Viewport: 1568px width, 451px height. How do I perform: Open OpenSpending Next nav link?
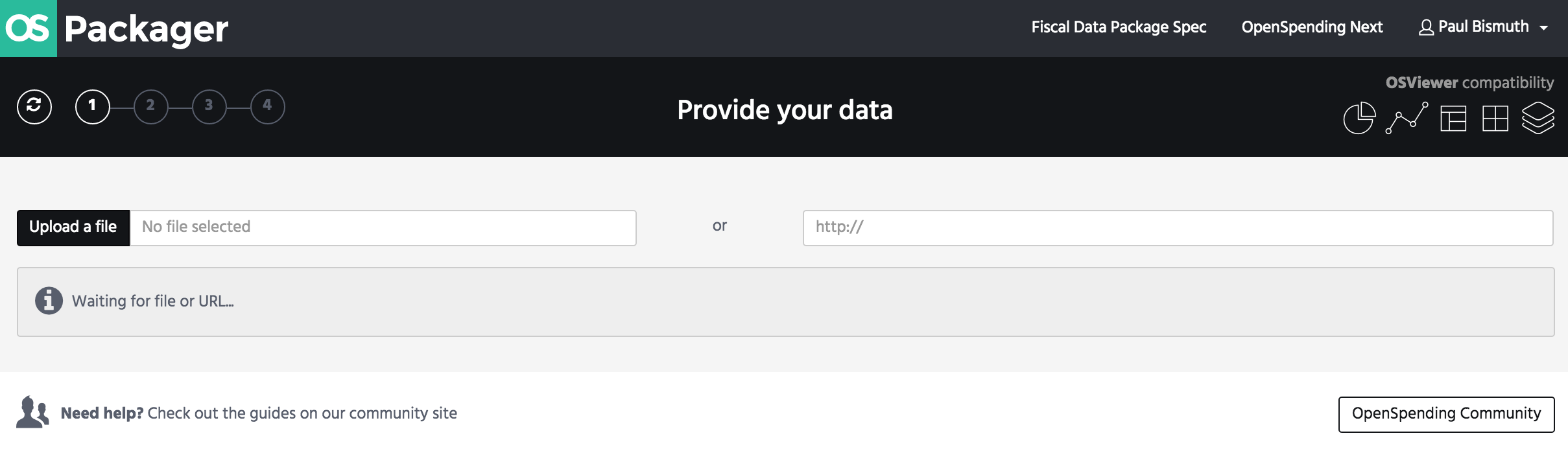click(1312, 27)
